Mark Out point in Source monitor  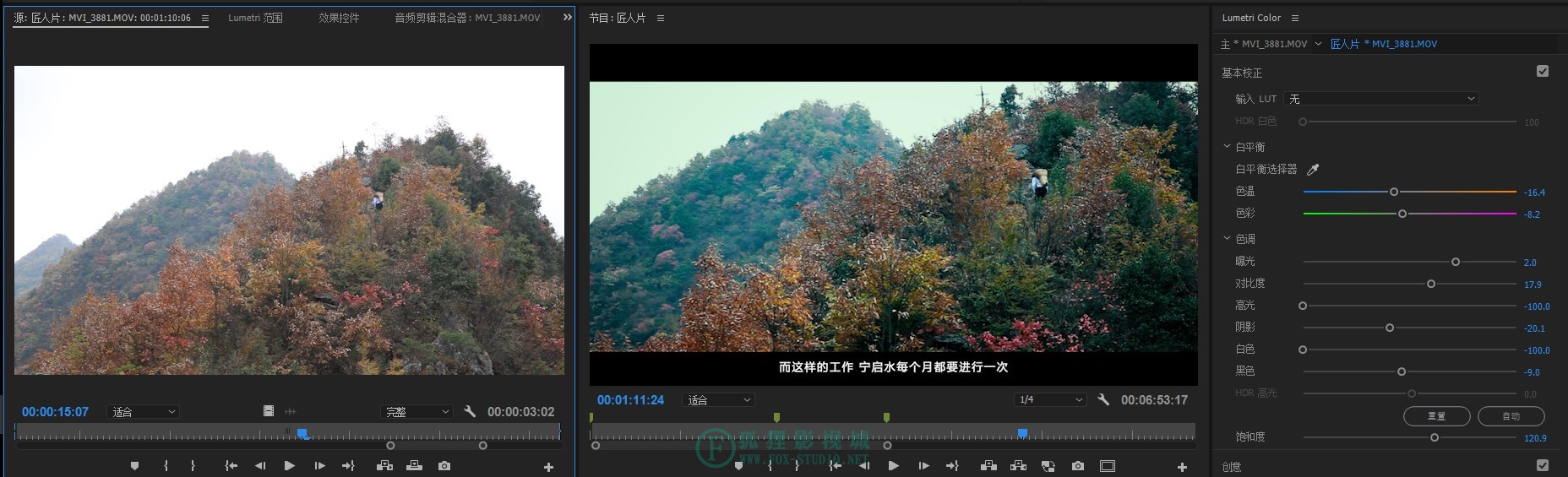193,466
